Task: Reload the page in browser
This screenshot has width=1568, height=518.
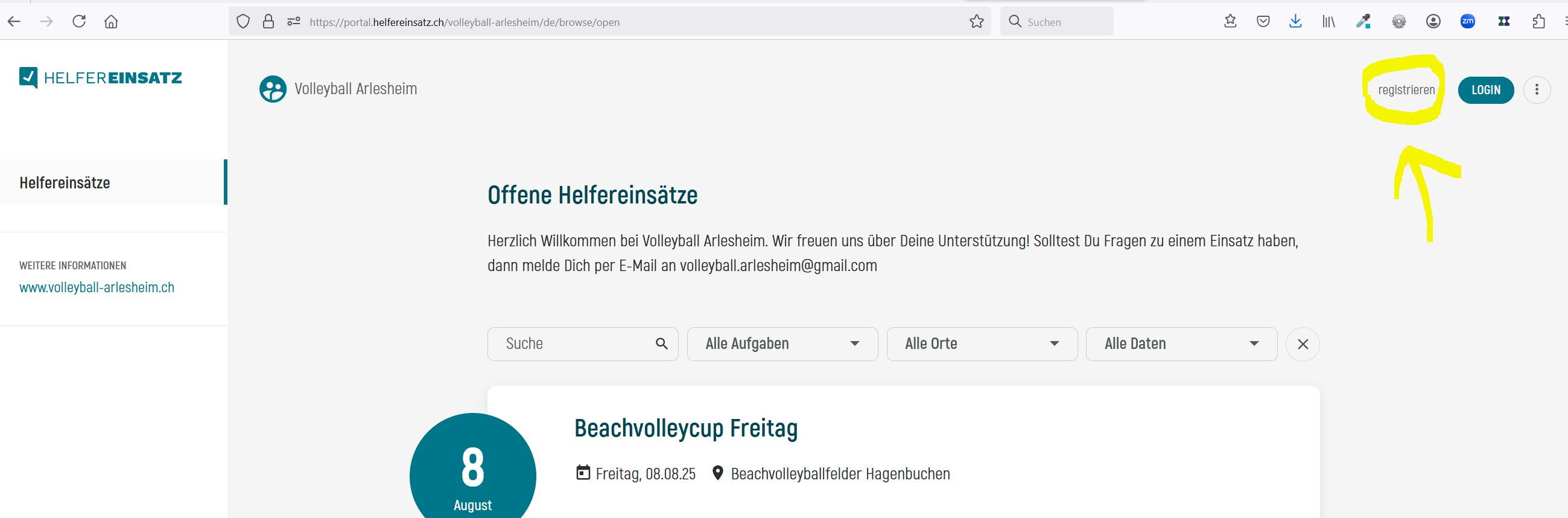Action: click(x=79, y=22)
